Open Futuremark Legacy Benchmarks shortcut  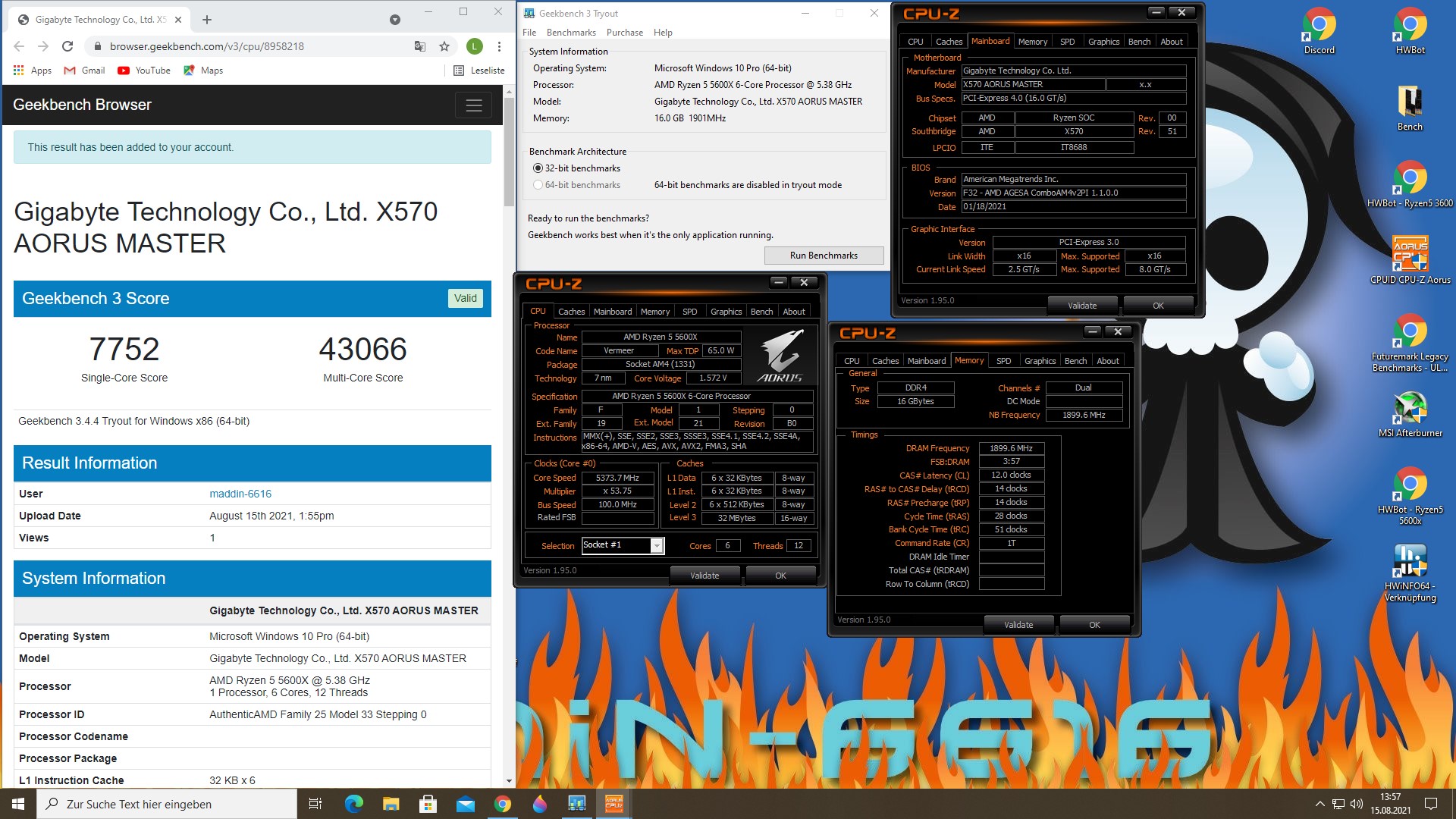[1410, 344]
